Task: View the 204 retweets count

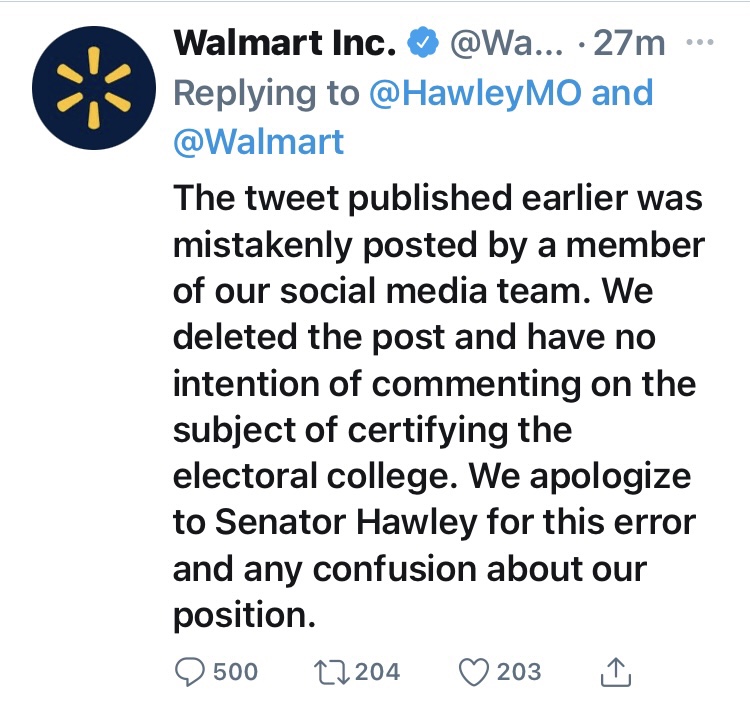Action: (x=377, y=671)
